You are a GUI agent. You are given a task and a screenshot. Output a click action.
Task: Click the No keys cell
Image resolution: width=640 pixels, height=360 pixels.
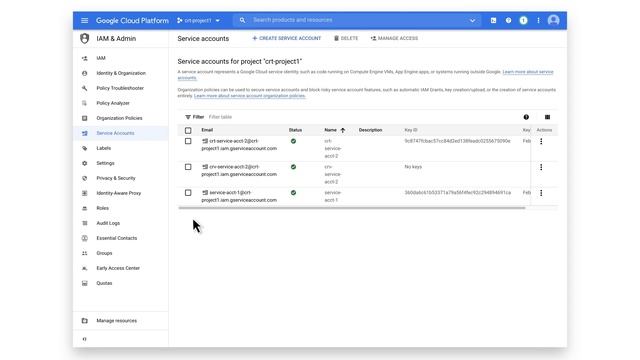[x=413, y=167]
